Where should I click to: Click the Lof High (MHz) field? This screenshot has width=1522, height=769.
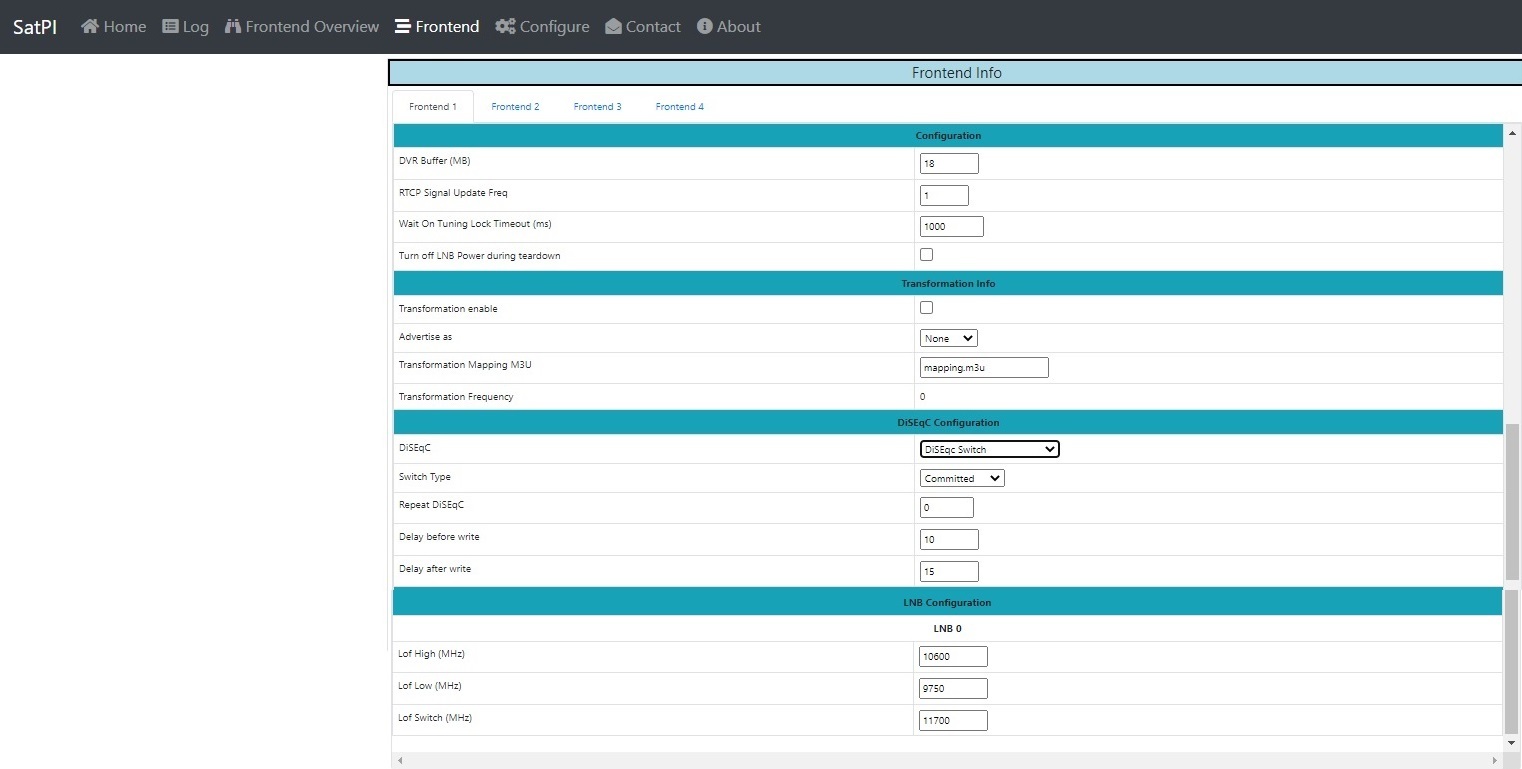click(x=953, y=656)
